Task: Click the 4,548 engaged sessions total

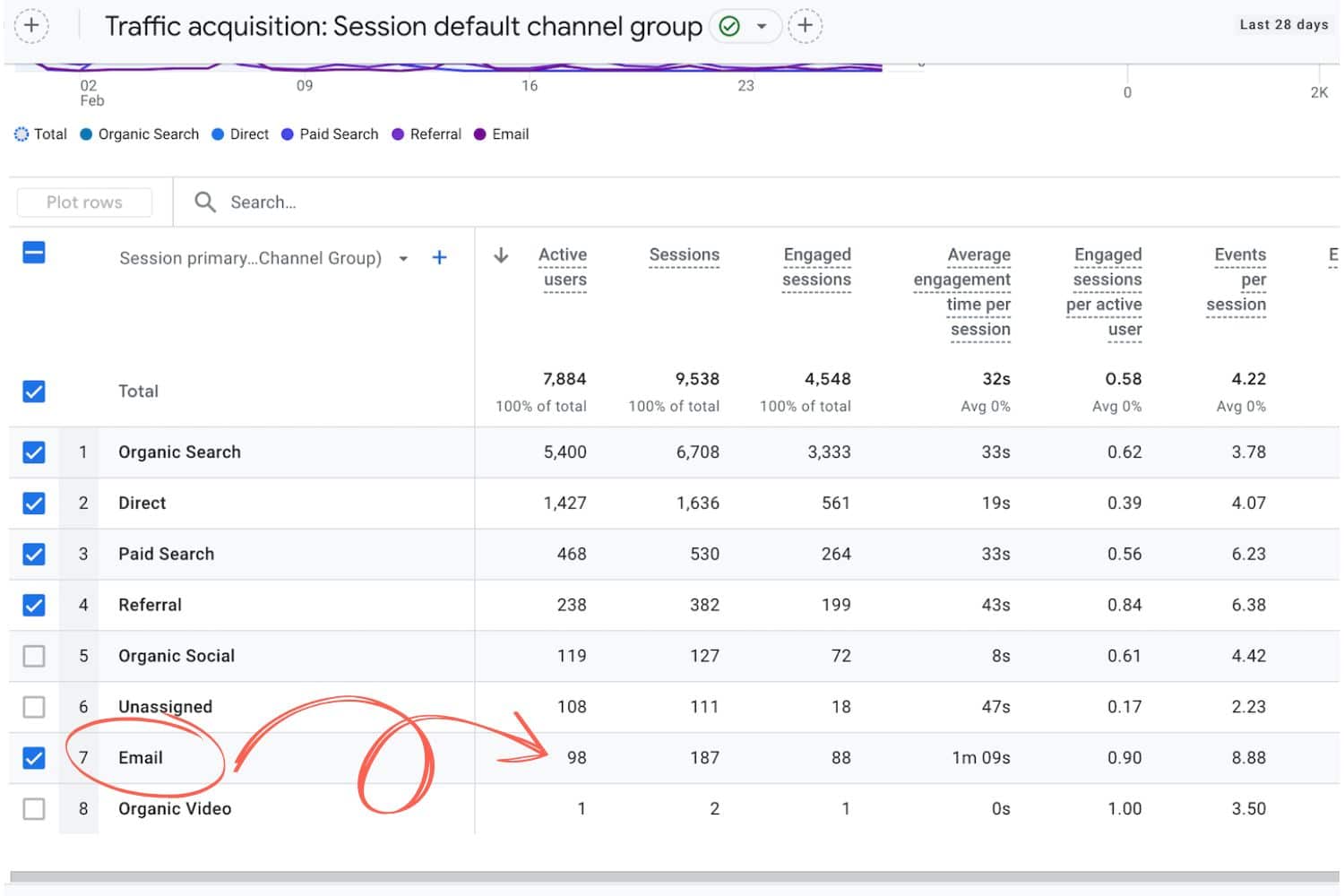Action: tap(828, 379)
